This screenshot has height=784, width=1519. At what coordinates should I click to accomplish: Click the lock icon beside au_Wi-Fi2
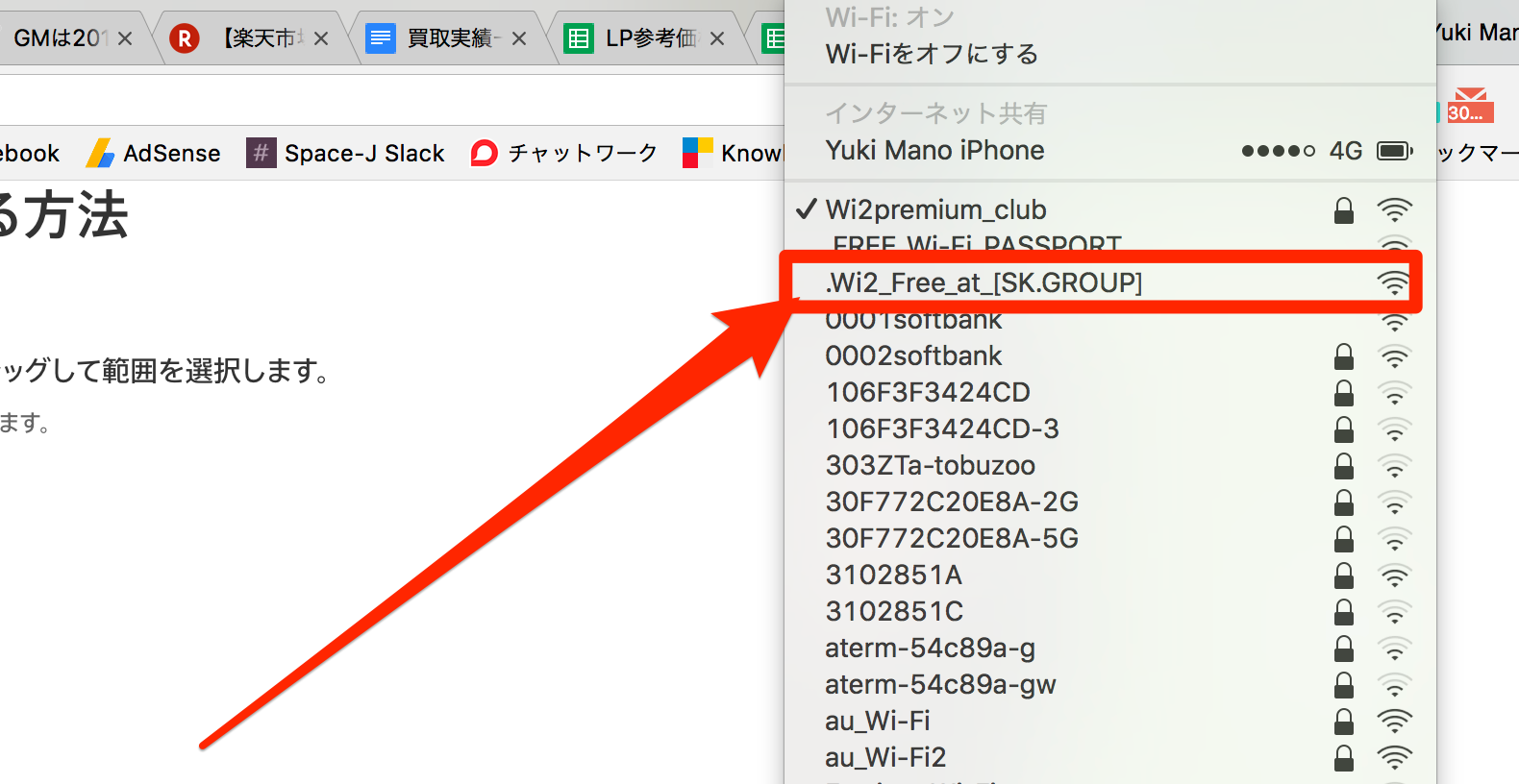(x=1344, y=758)
